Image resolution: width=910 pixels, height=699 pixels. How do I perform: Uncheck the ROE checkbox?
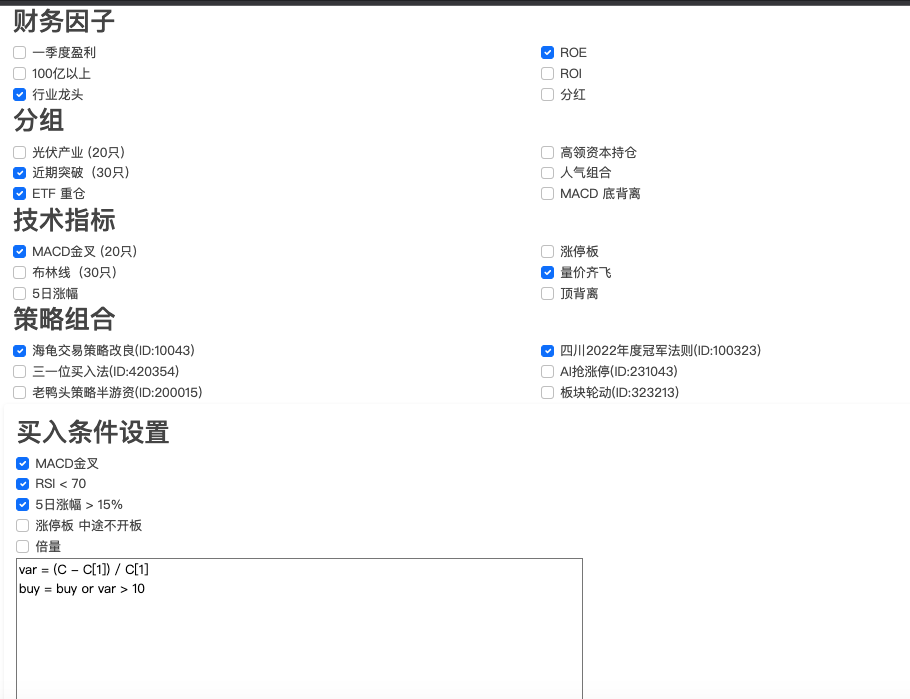(547, 53)
